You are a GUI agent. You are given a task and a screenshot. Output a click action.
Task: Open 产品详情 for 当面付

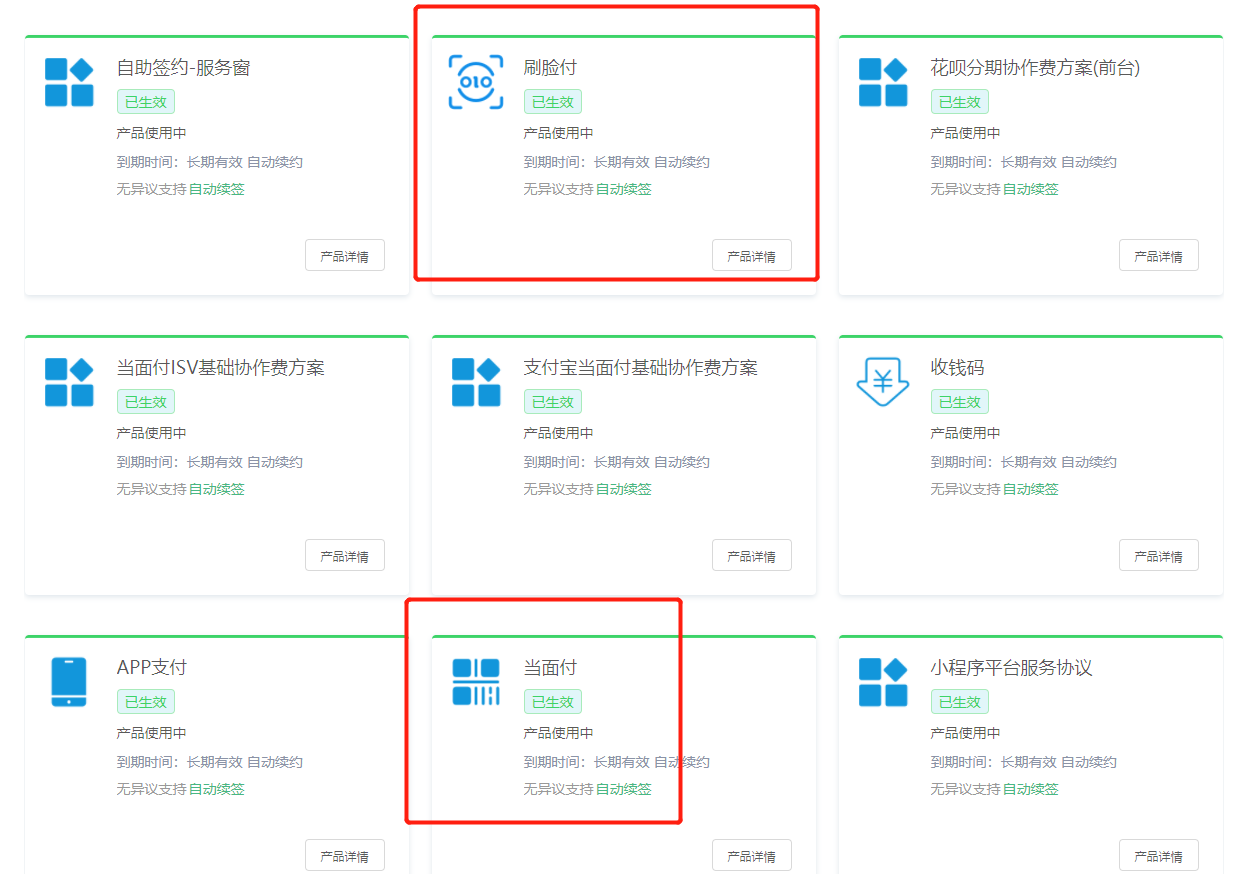click(752, 856)
